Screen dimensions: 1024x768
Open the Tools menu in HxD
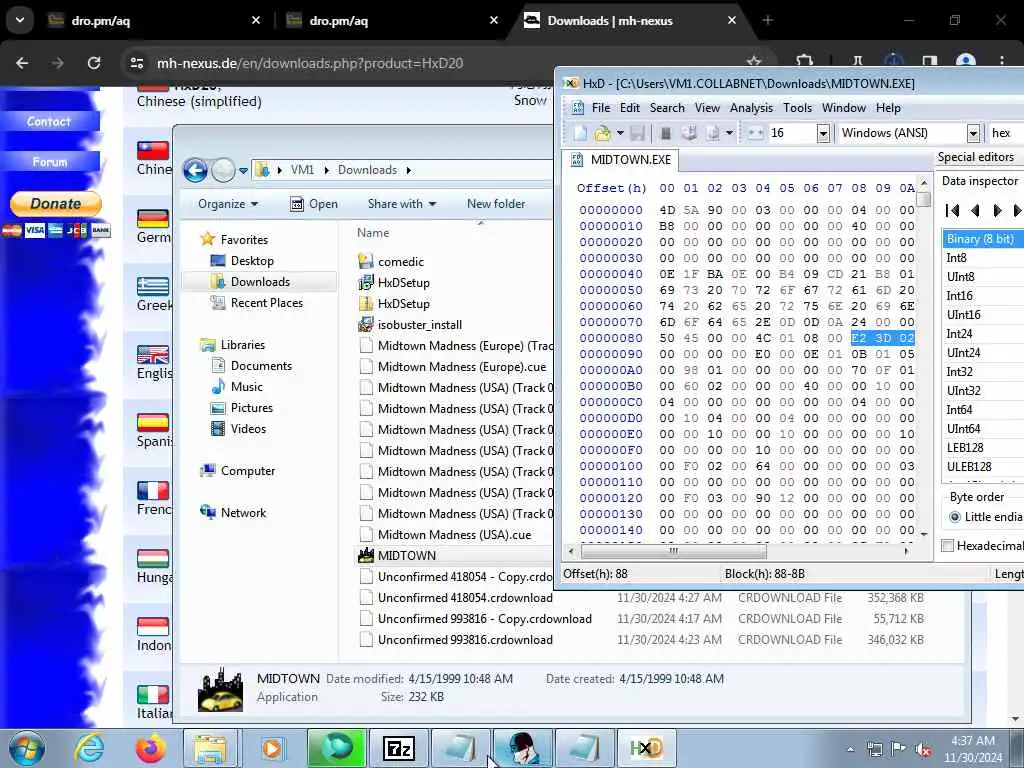797,108
